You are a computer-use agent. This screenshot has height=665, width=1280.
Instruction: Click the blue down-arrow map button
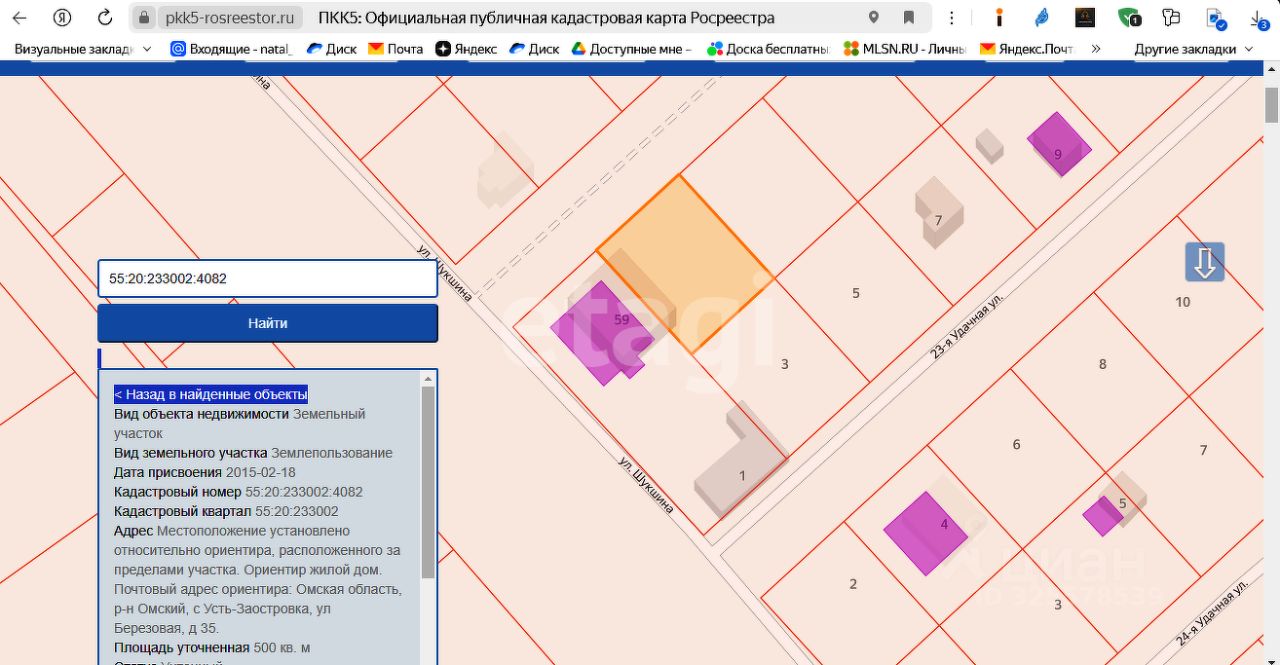pyautogui.click(x=1205, y=262)
